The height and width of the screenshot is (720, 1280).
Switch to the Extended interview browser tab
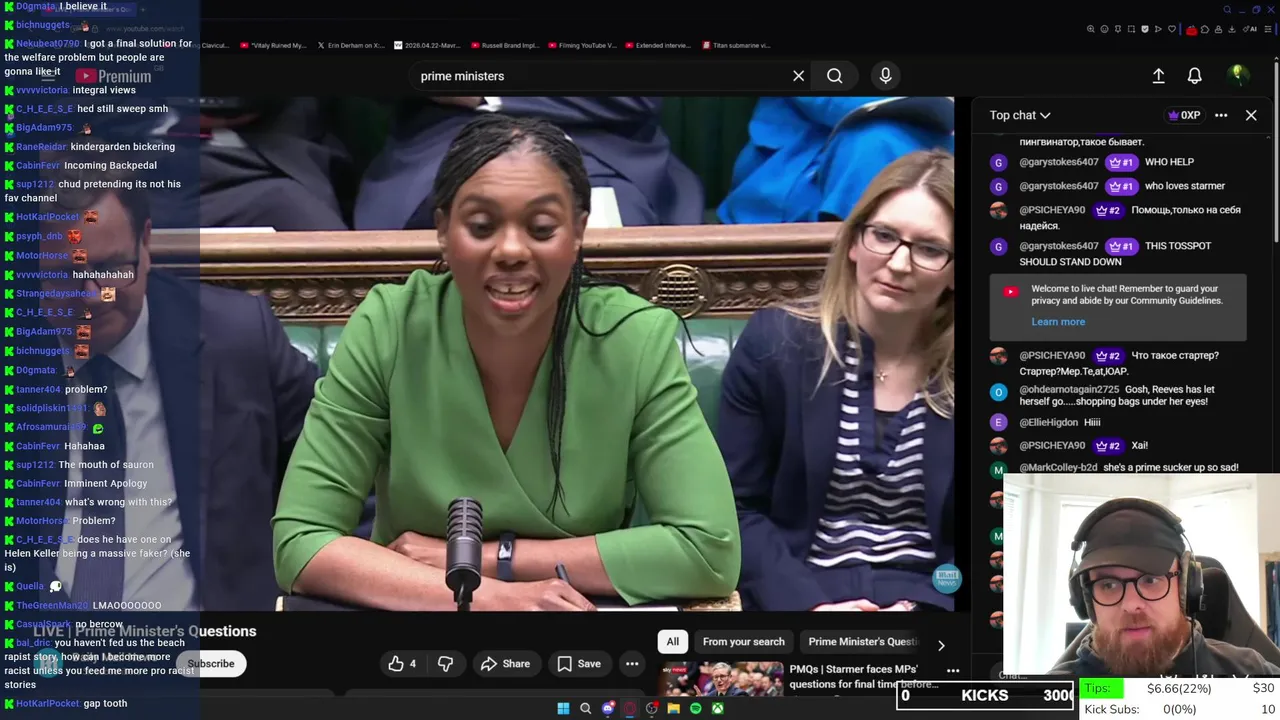click(657, 45)
